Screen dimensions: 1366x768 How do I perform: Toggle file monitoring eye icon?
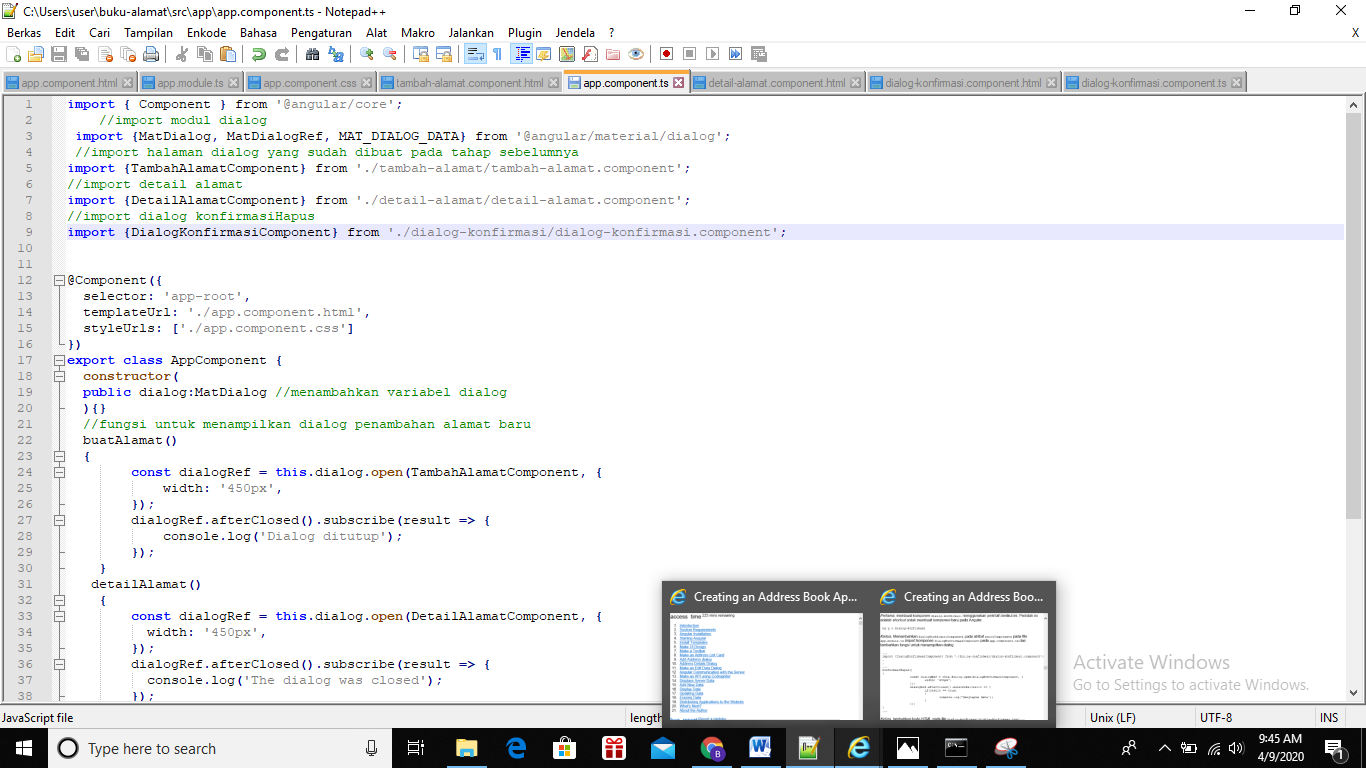pos(635,54)
